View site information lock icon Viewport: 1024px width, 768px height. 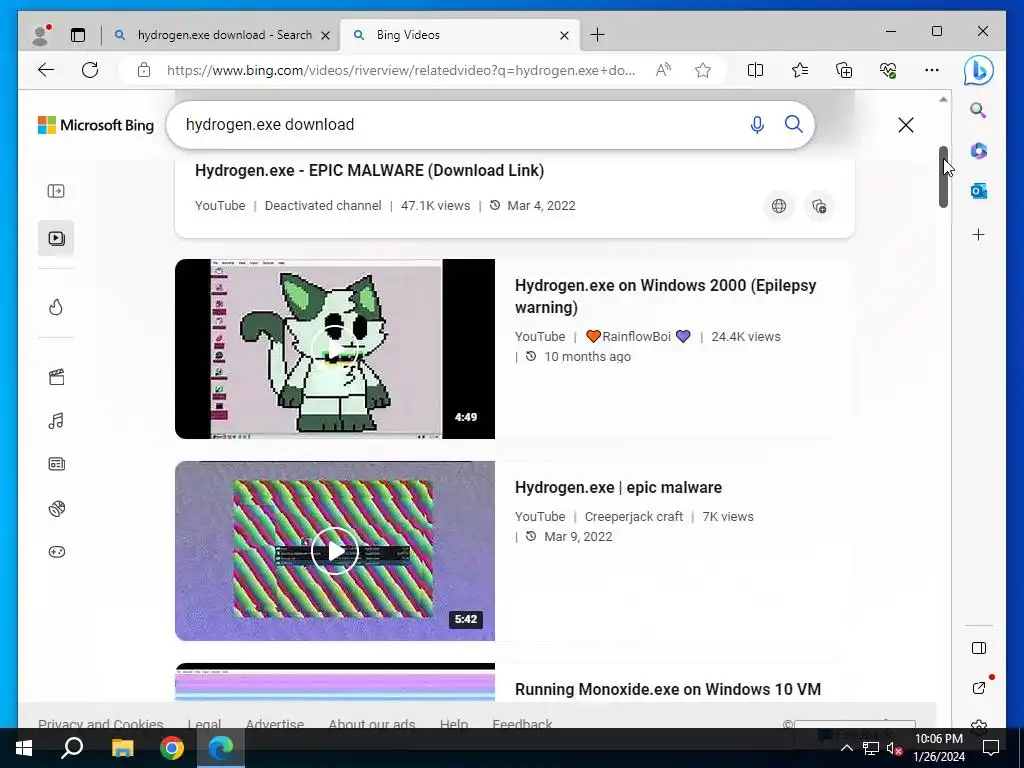pos(144,71)
